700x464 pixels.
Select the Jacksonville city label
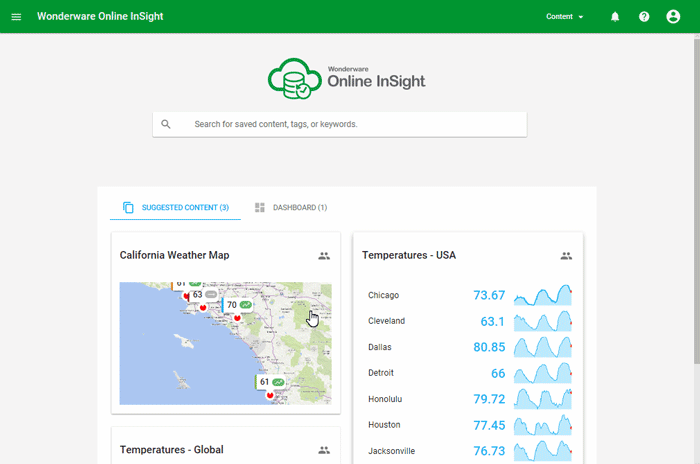pos(392,451)
